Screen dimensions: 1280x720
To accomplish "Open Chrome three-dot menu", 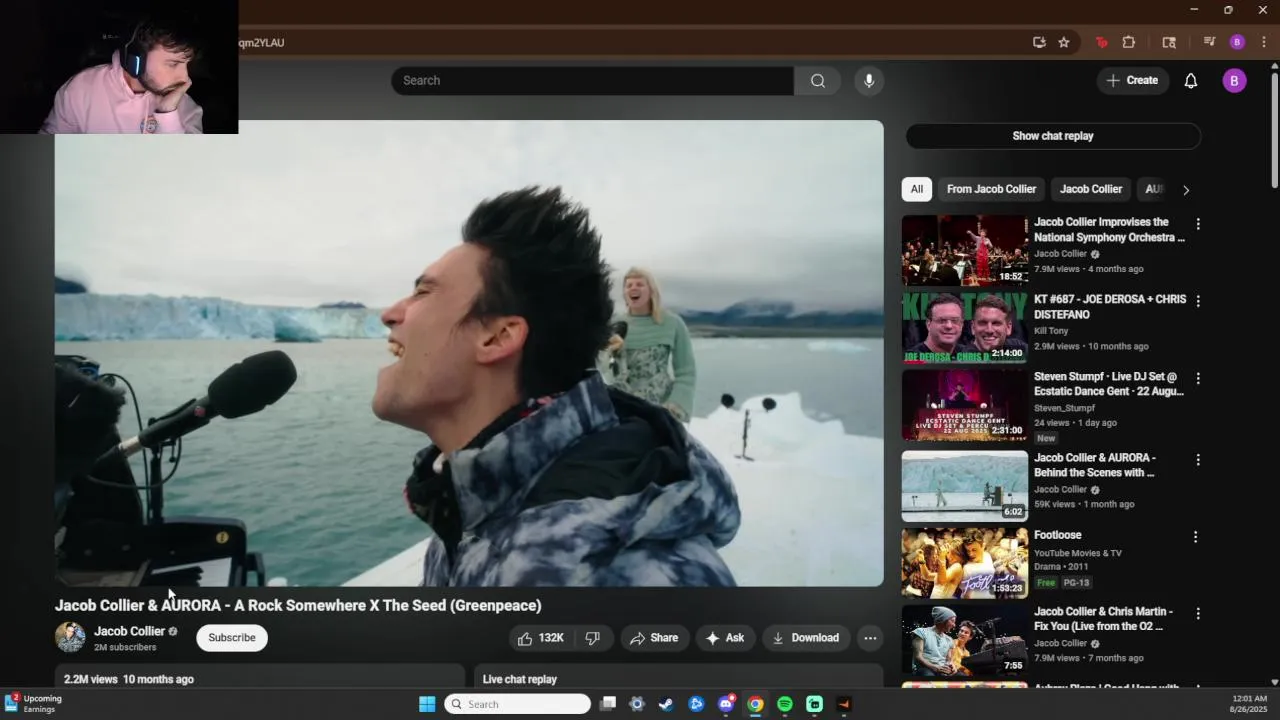I will coord(1264,42).
